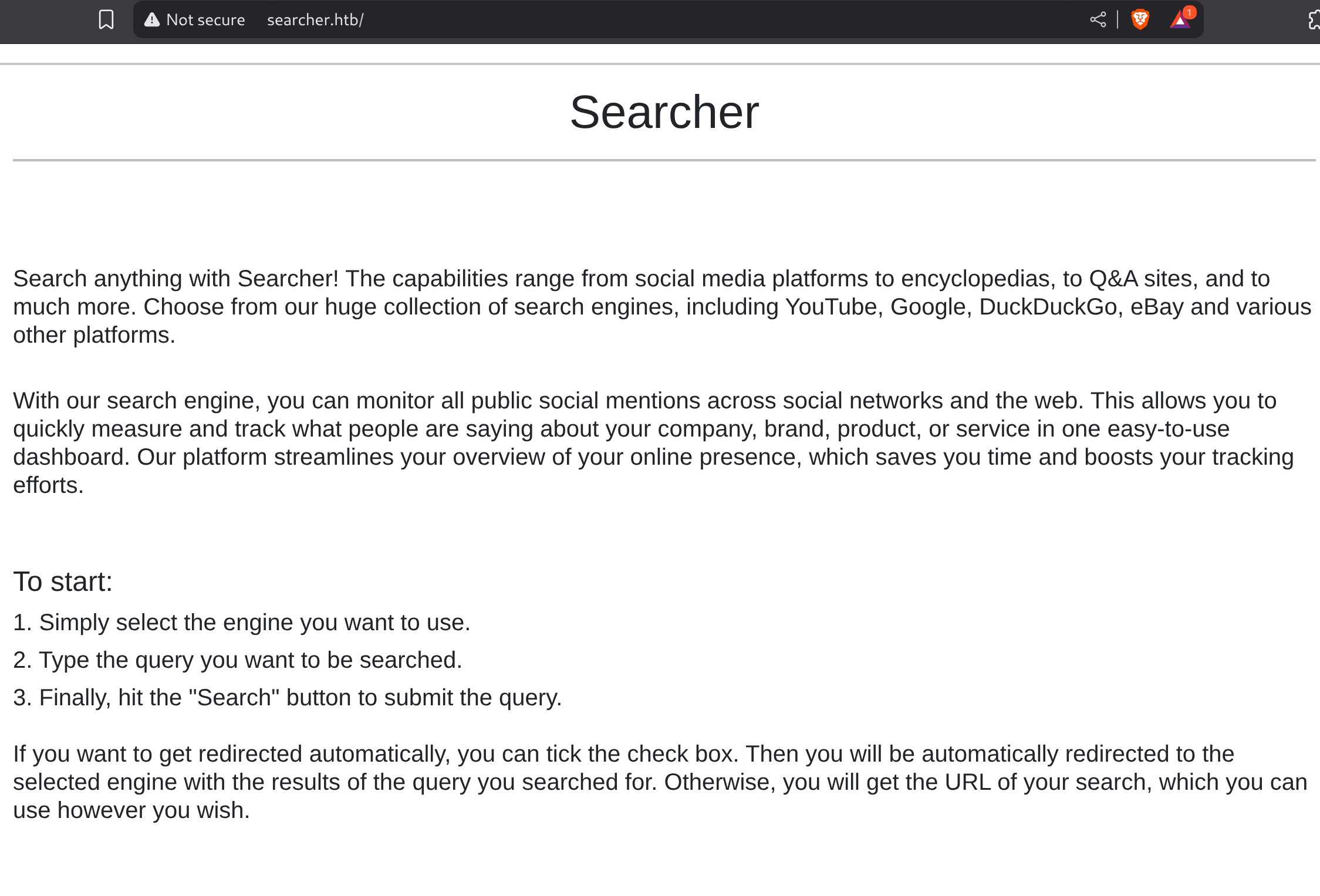Select the searcher.htb/ URL text
Screen dimensions: 1320x896
click(x=315, y=20)
